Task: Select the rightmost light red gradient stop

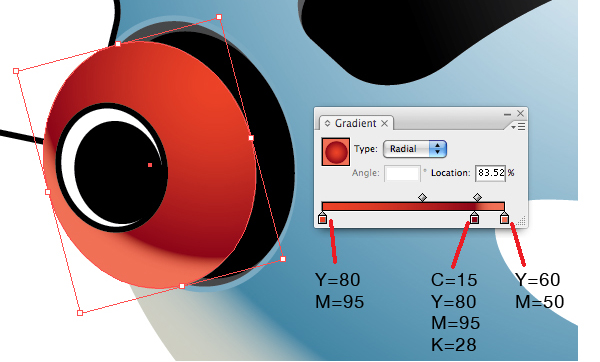Action: (504, 218)
